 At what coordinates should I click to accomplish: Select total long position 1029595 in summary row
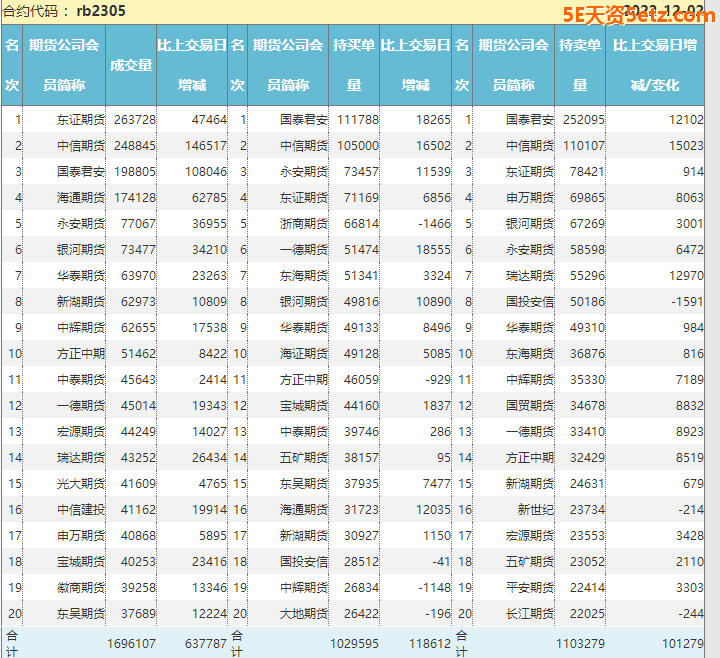(354, 644)
